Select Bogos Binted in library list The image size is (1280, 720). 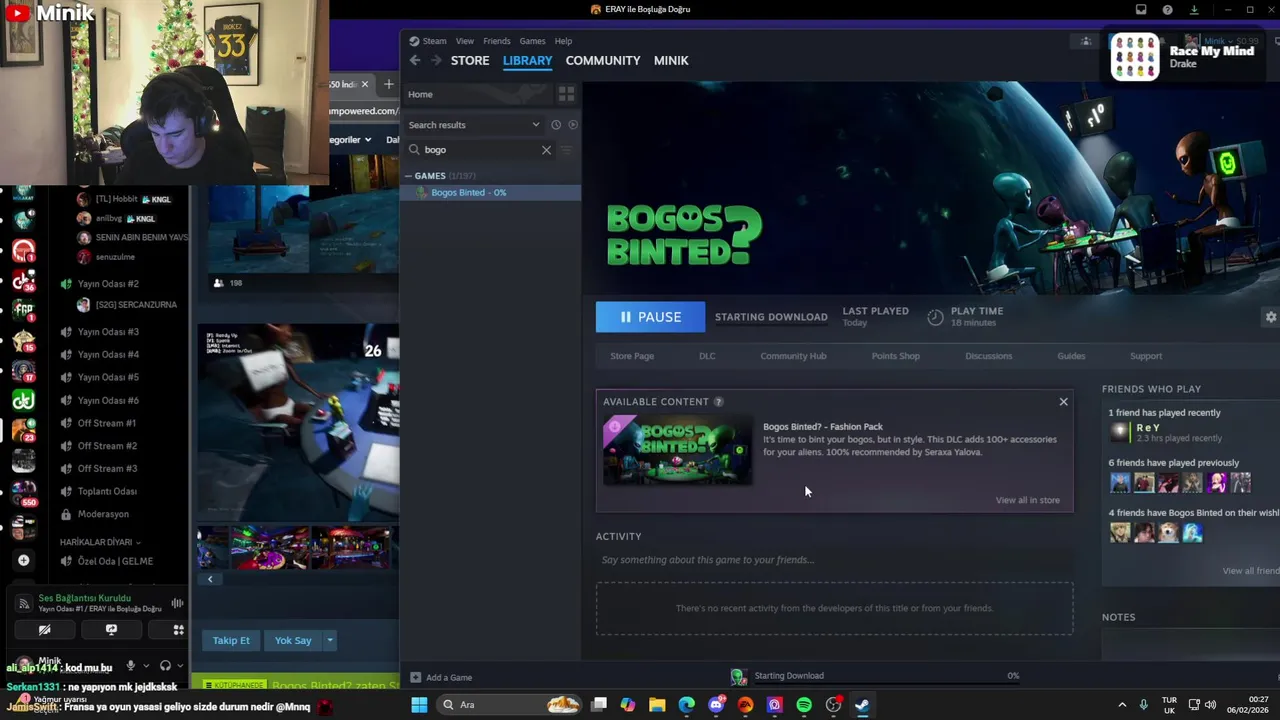pos(490,192)
